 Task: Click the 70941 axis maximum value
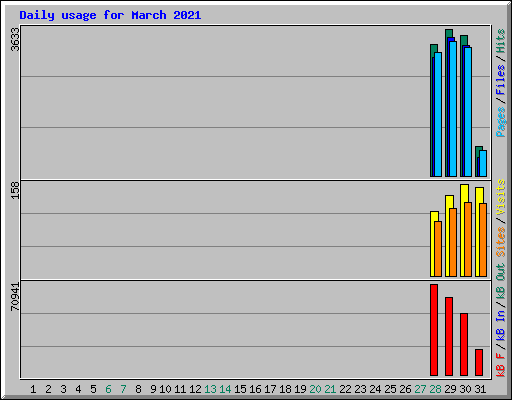[15, 297]
